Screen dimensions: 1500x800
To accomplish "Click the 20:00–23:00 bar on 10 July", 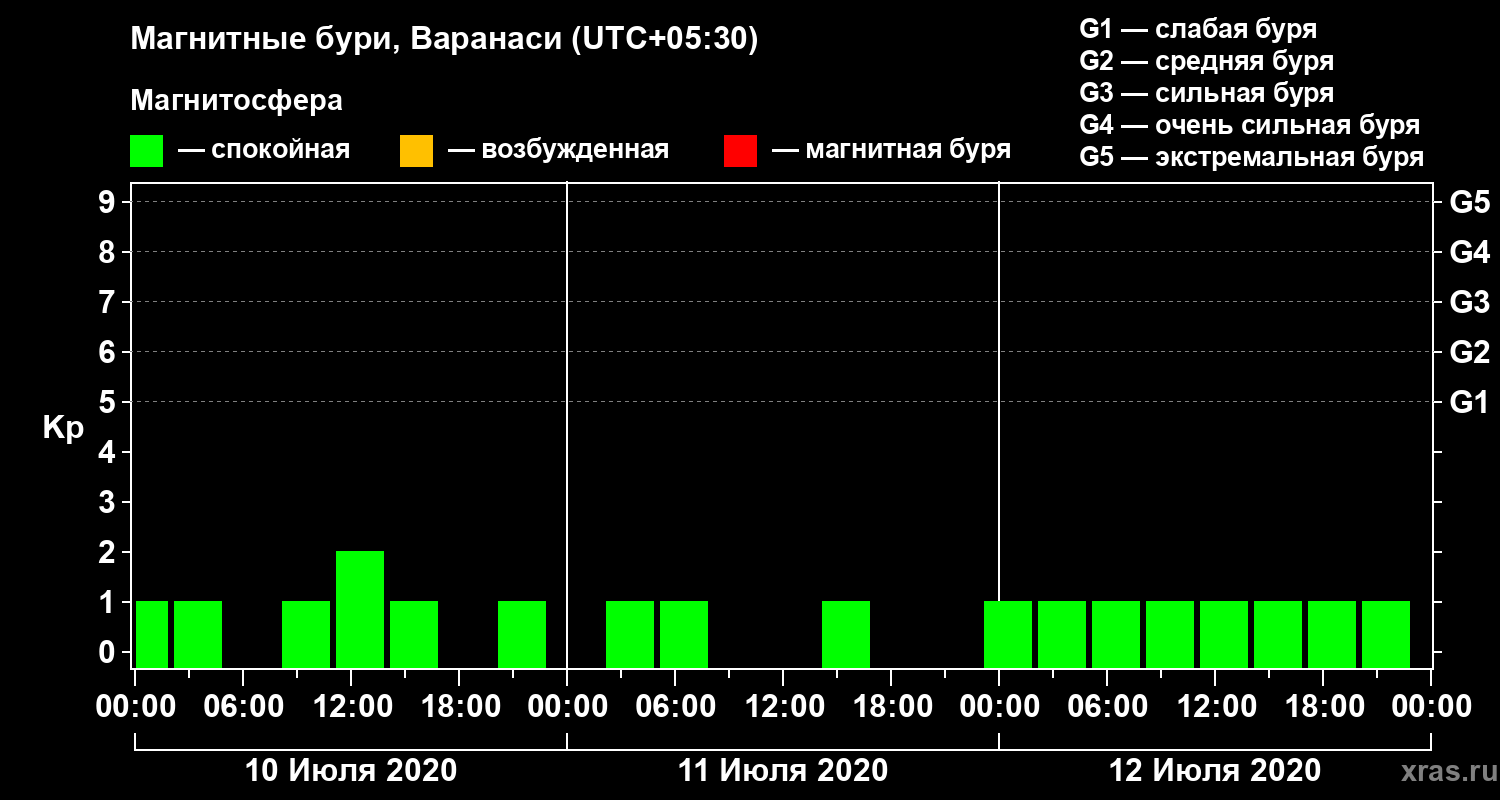I will (522, 634).
